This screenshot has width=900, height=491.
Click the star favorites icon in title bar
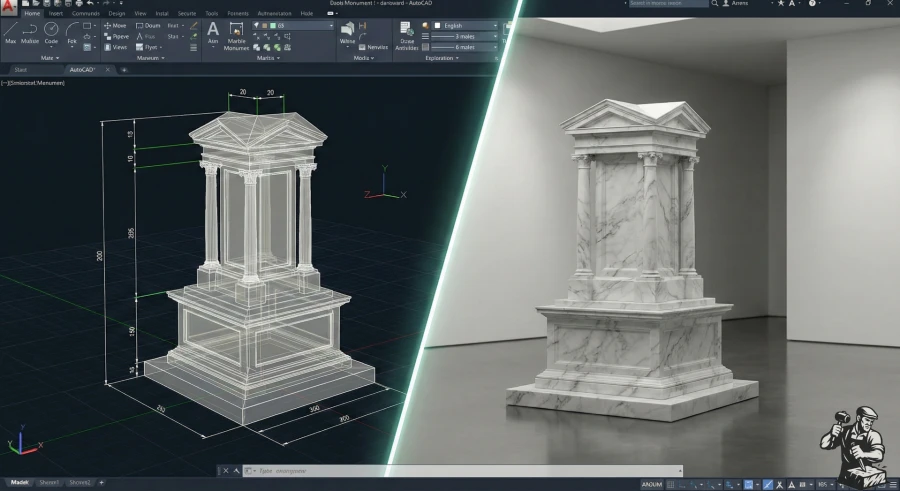781,3
